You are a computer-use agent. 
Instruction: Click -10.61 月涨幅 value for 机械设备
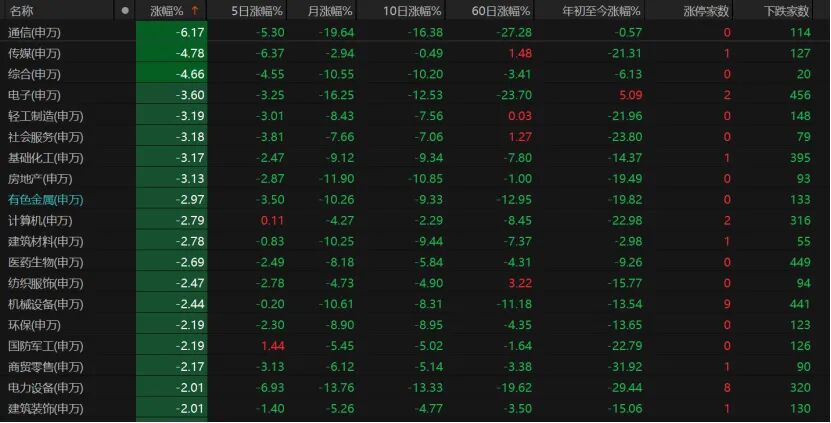tap(337, 304)
